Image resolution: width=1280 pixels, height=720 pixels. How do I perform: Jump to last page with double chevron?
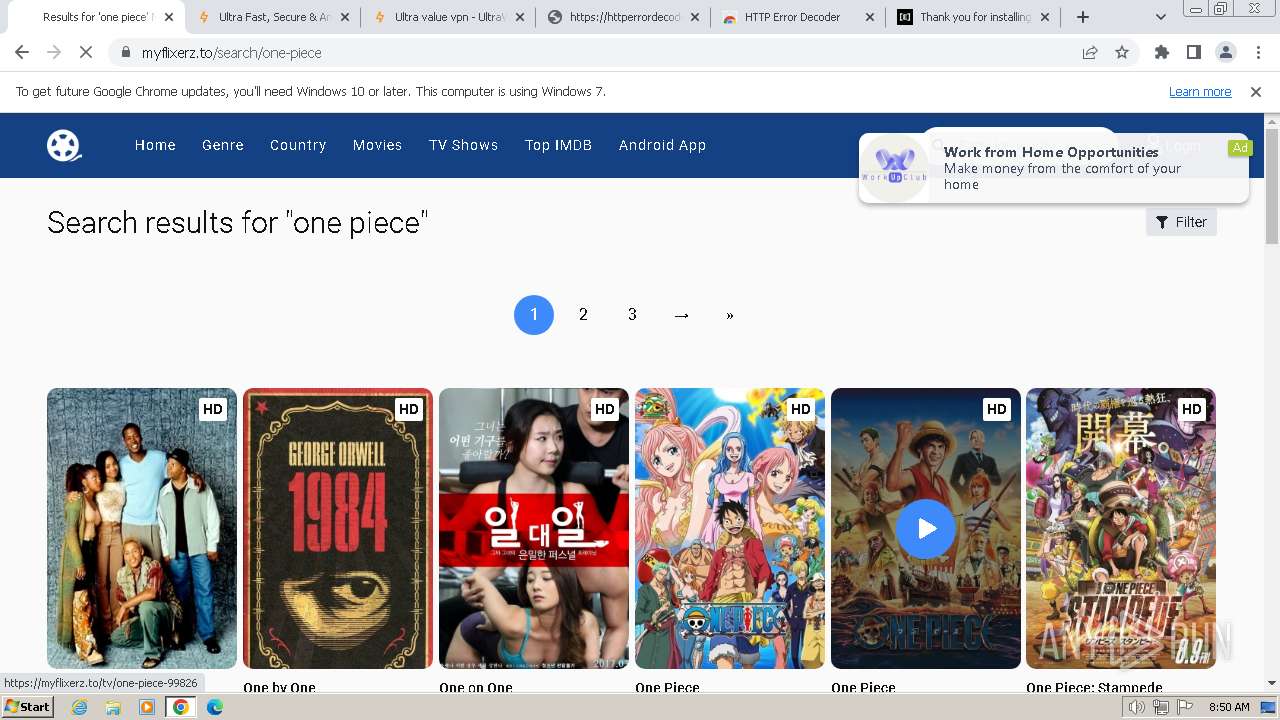tap(730, 315)
